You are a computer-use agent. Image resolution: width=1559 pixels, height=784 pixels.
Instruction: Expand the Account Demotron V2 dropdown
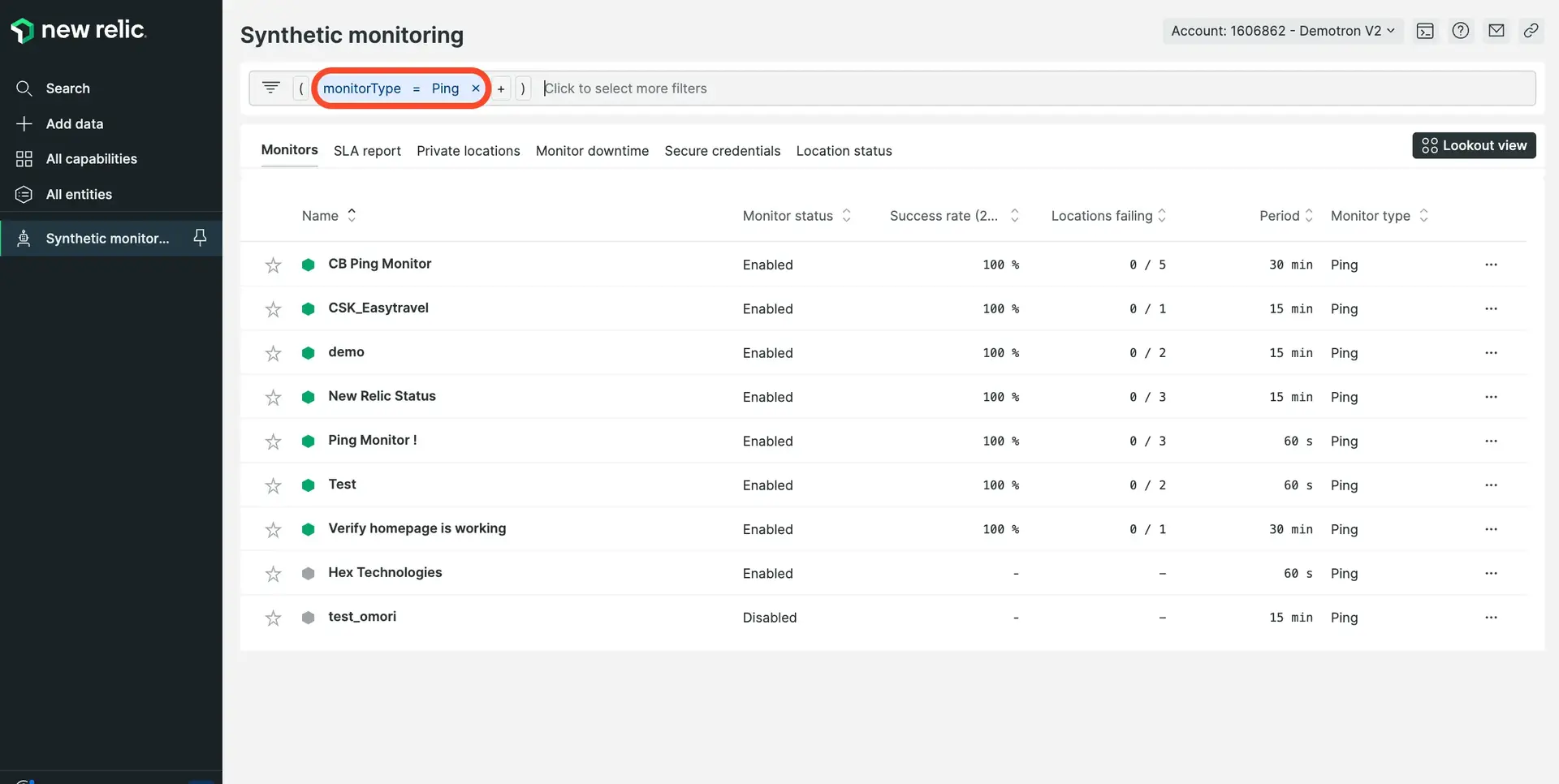1283,31
